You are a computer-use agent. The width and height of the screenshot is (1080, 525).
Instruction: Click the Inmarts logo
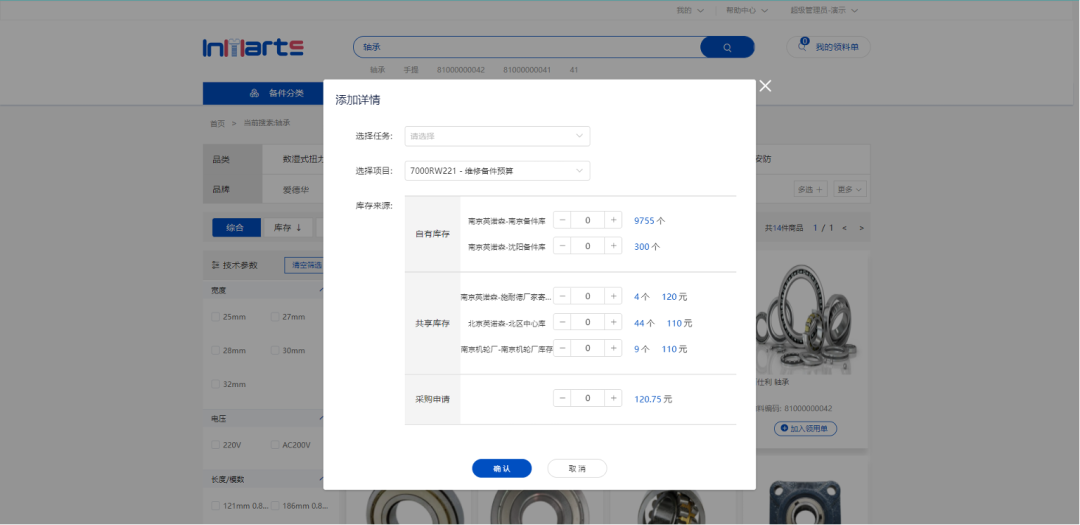(253, 48)
